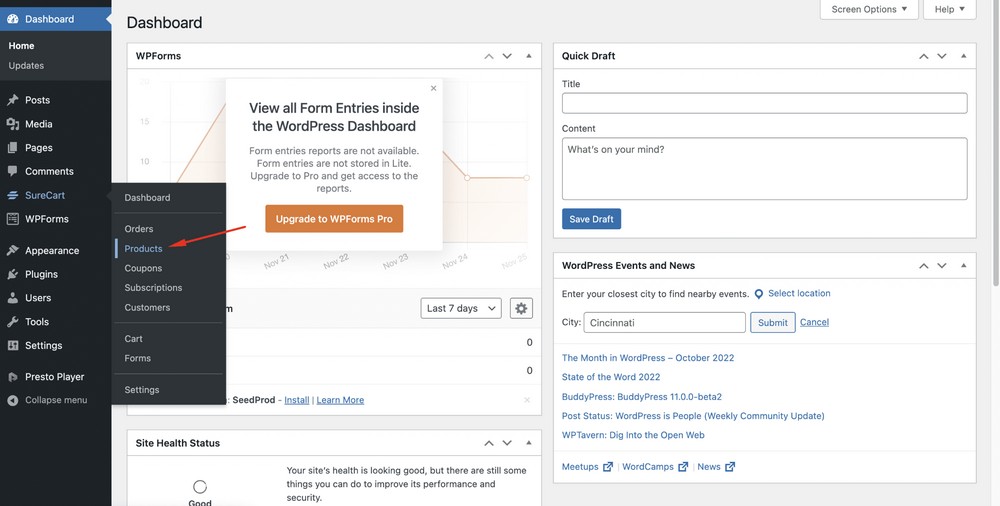Select Products in SureCart submenu
Image resolution: width=1000 pixels, height=506 pixels.
tap(143, 248)
